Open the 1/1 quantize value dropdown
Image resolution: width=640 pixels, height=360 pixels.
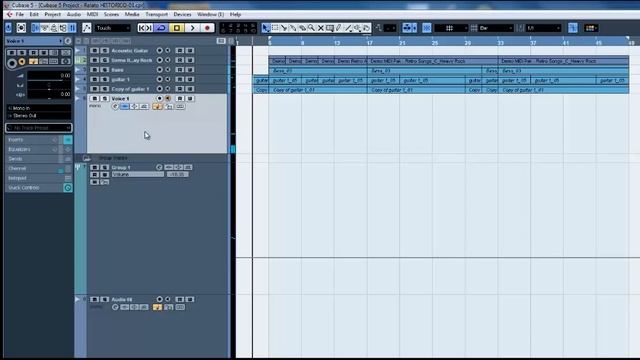(x=543, y=28)
